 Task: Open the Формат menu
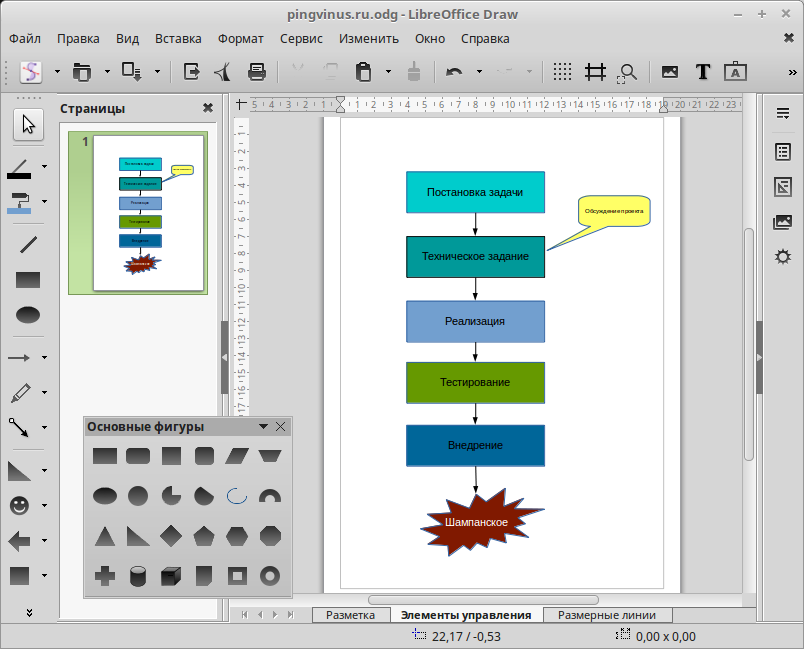click(x=240, y=39)
